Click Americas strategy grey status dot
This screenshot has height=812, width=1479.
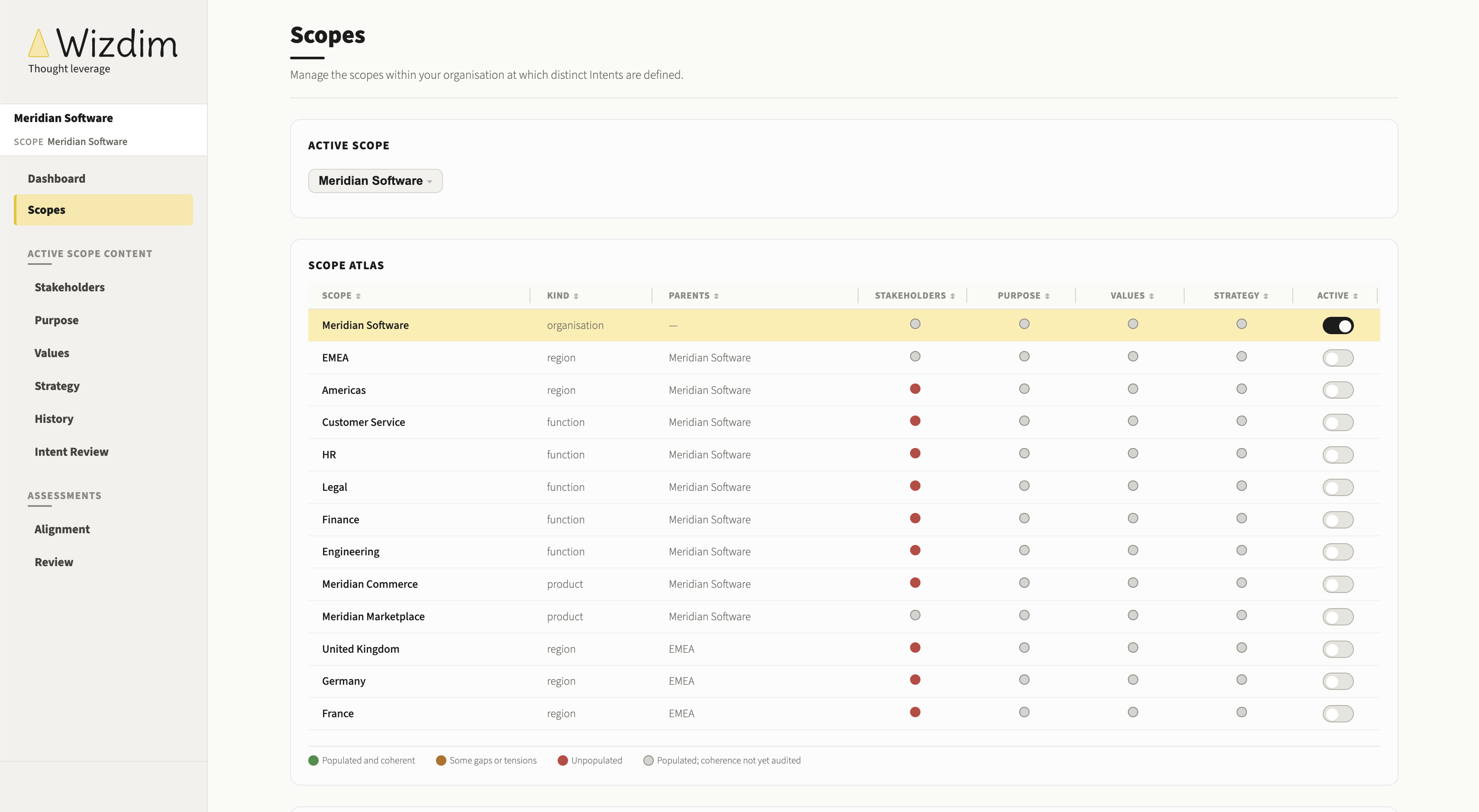click(1241, 389)
